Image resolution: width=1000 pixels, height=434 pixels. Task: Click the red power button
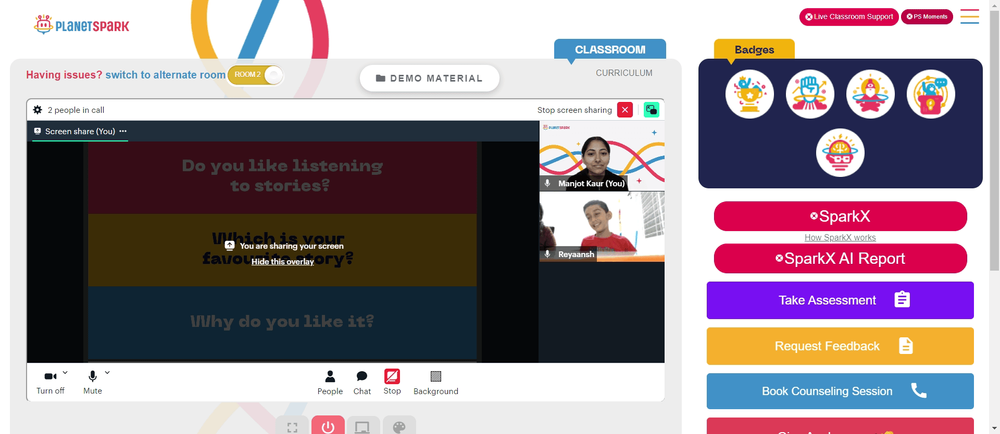328,426
